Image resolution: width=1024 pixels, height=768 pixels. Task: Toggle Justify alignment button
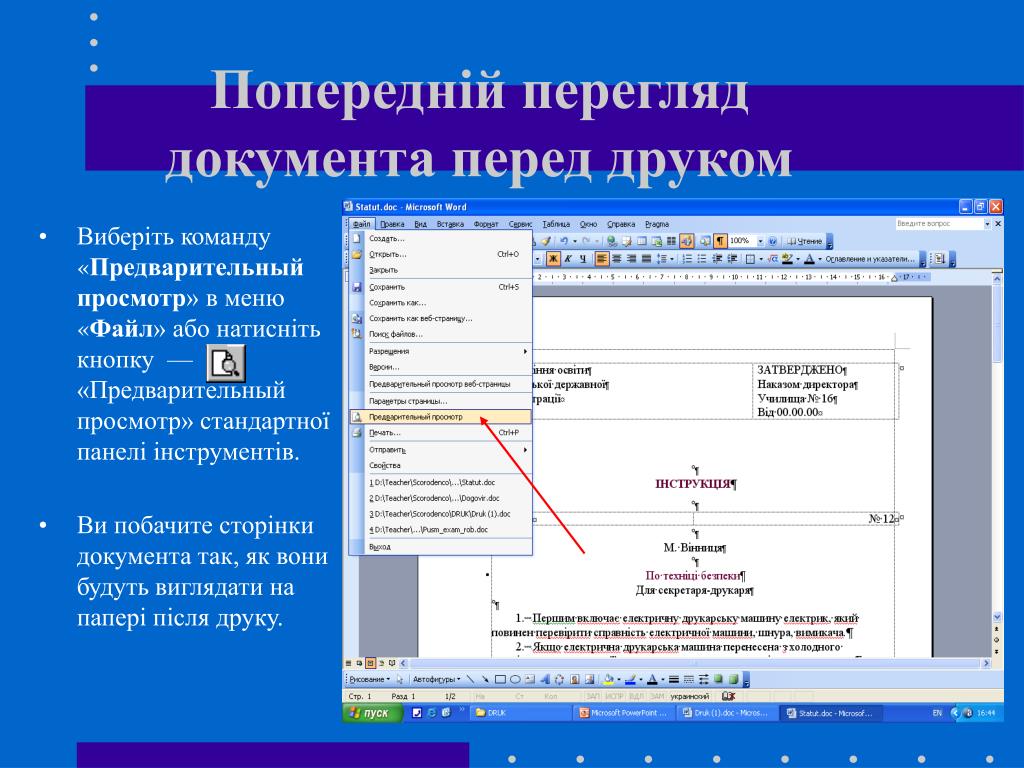[x=647, y=259]
